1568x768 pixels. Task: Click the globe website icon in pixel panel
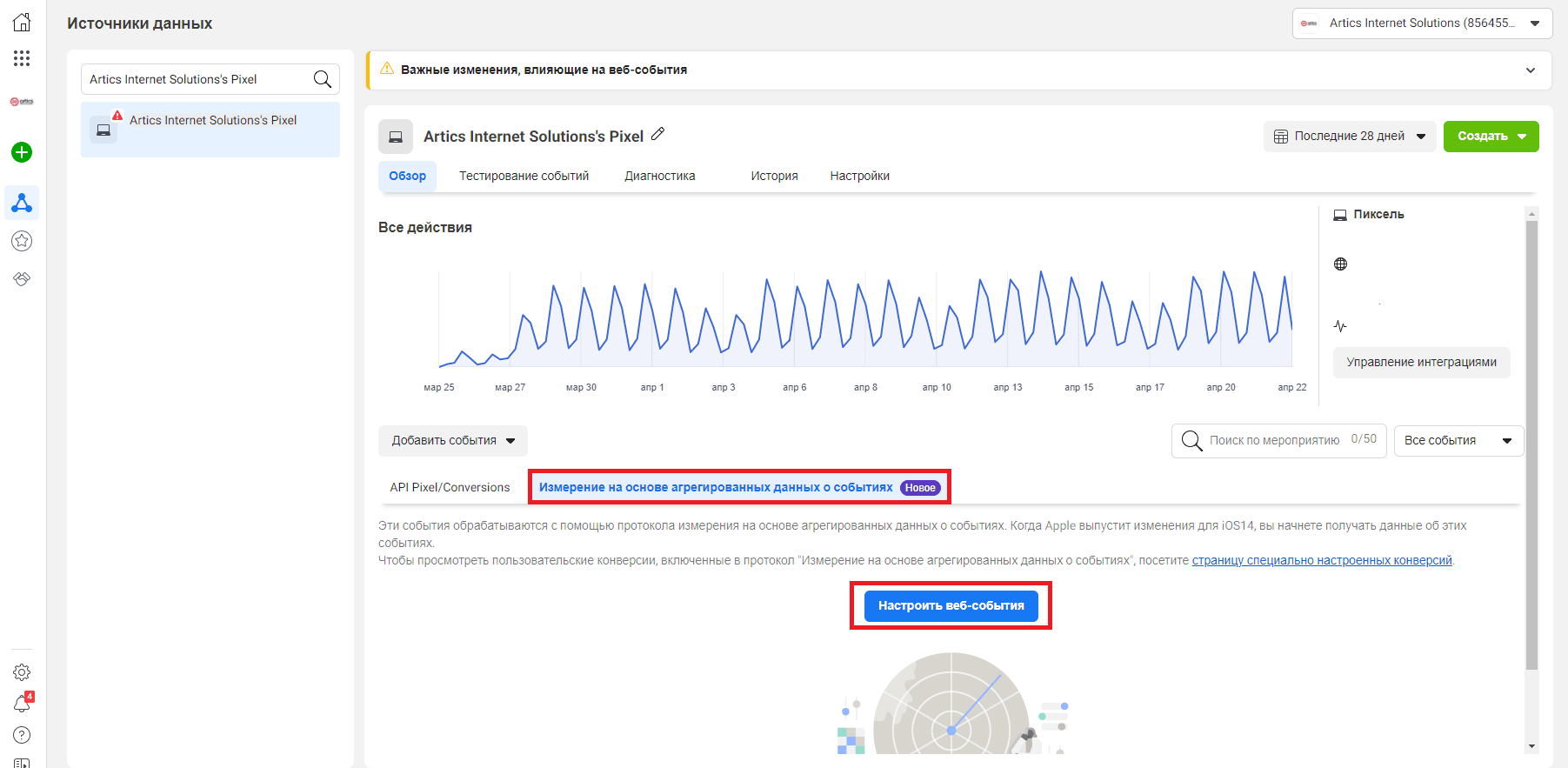tap(1340, 264)
